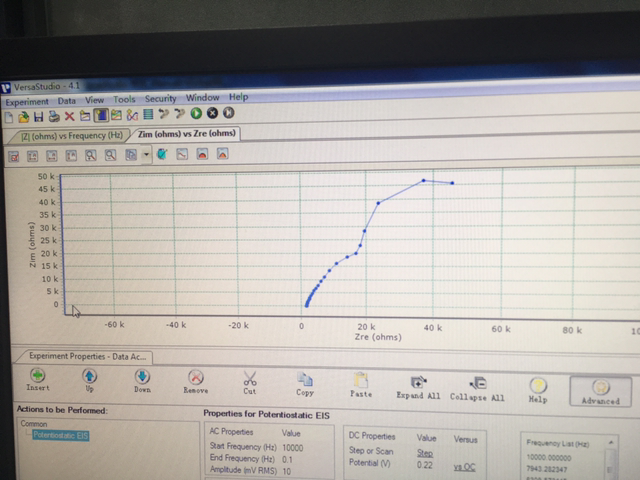Click Expand All button
This screenshot has width=640, height=480.
(418, 388)
